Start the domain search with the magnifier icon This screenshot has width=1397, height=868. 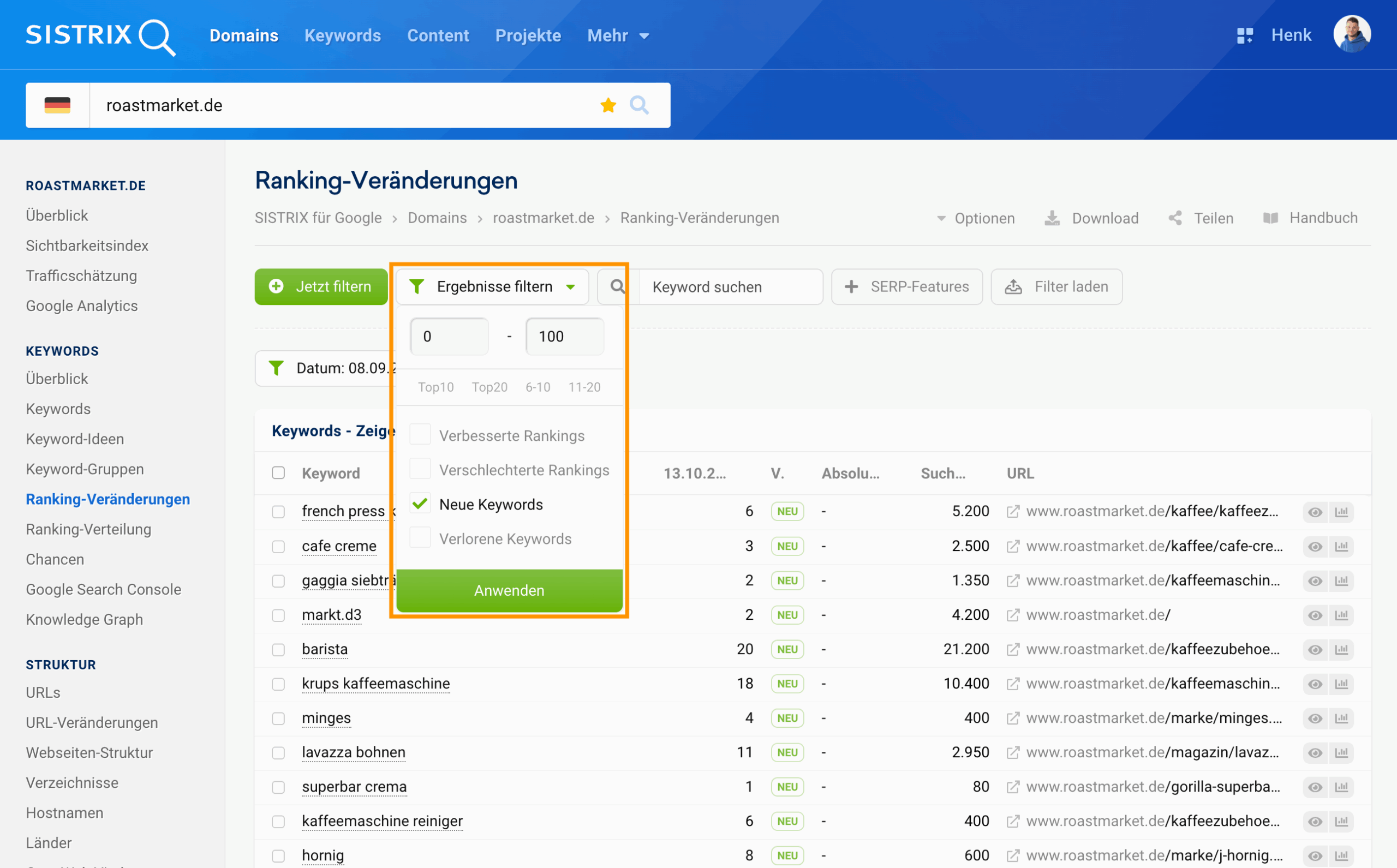tap(640, 105)
